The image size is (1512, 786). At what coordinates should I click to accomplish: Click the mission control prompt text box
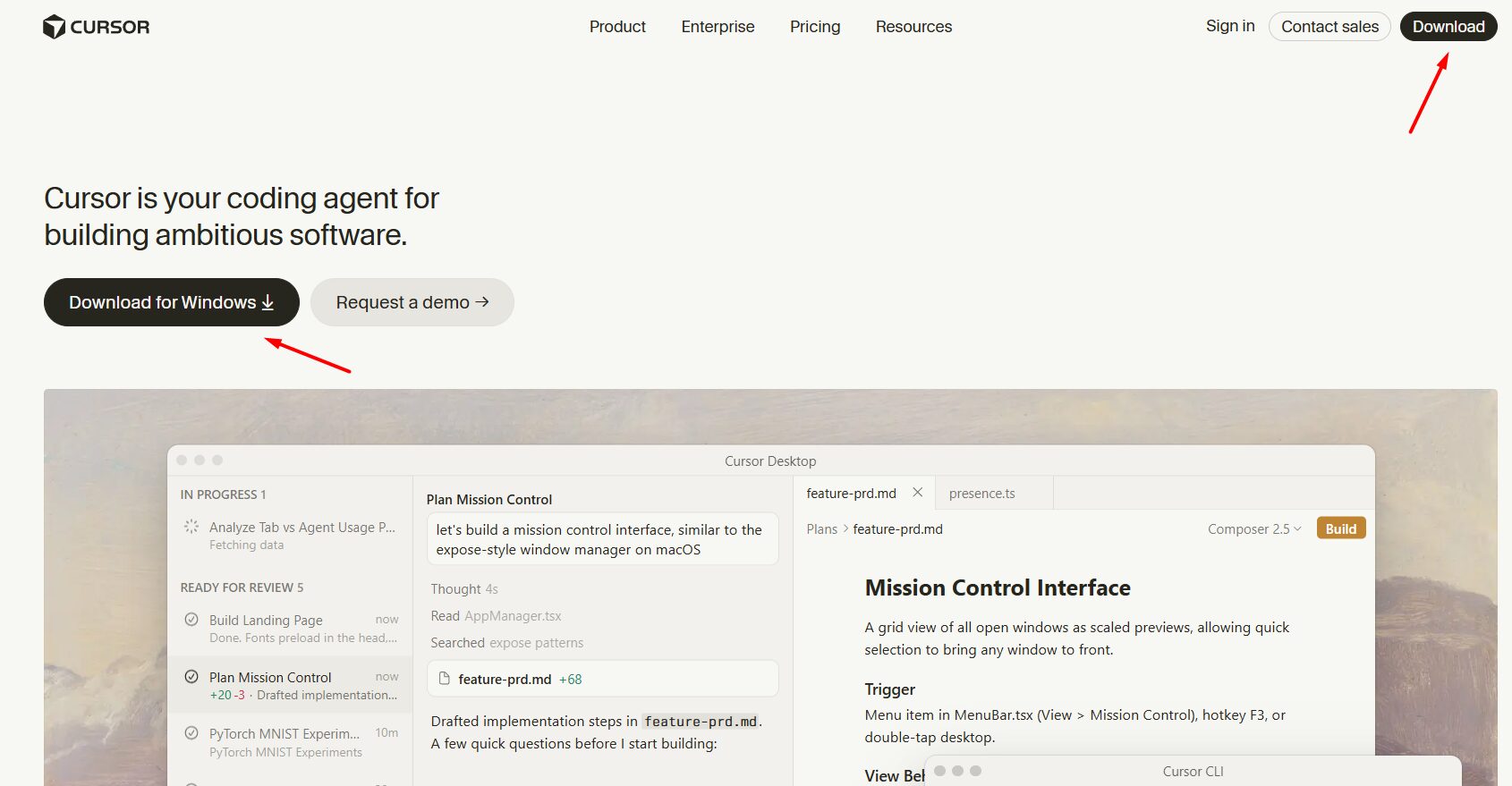coord(602,539)
